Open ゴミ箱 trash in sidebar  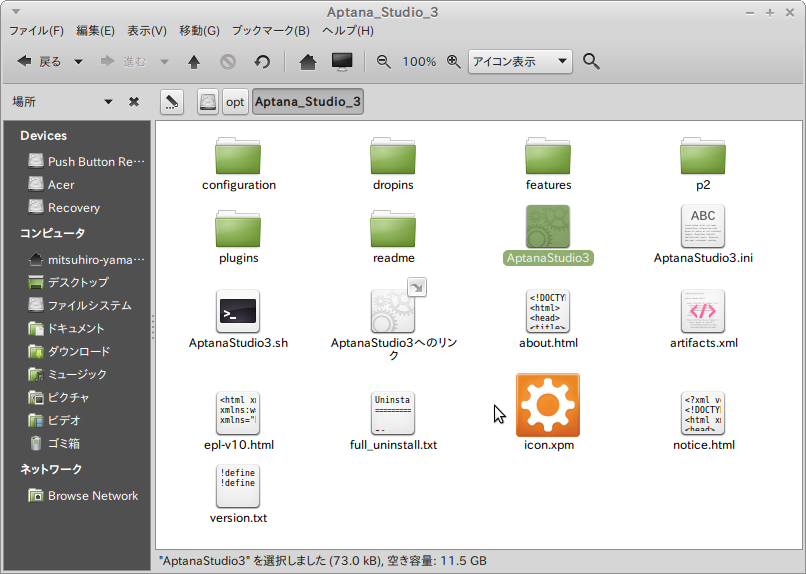coord(54,443)
